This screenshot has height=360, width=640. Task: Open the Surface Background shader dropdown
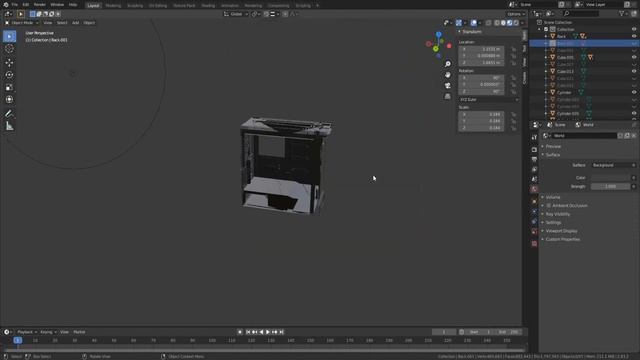pos(613,165)
